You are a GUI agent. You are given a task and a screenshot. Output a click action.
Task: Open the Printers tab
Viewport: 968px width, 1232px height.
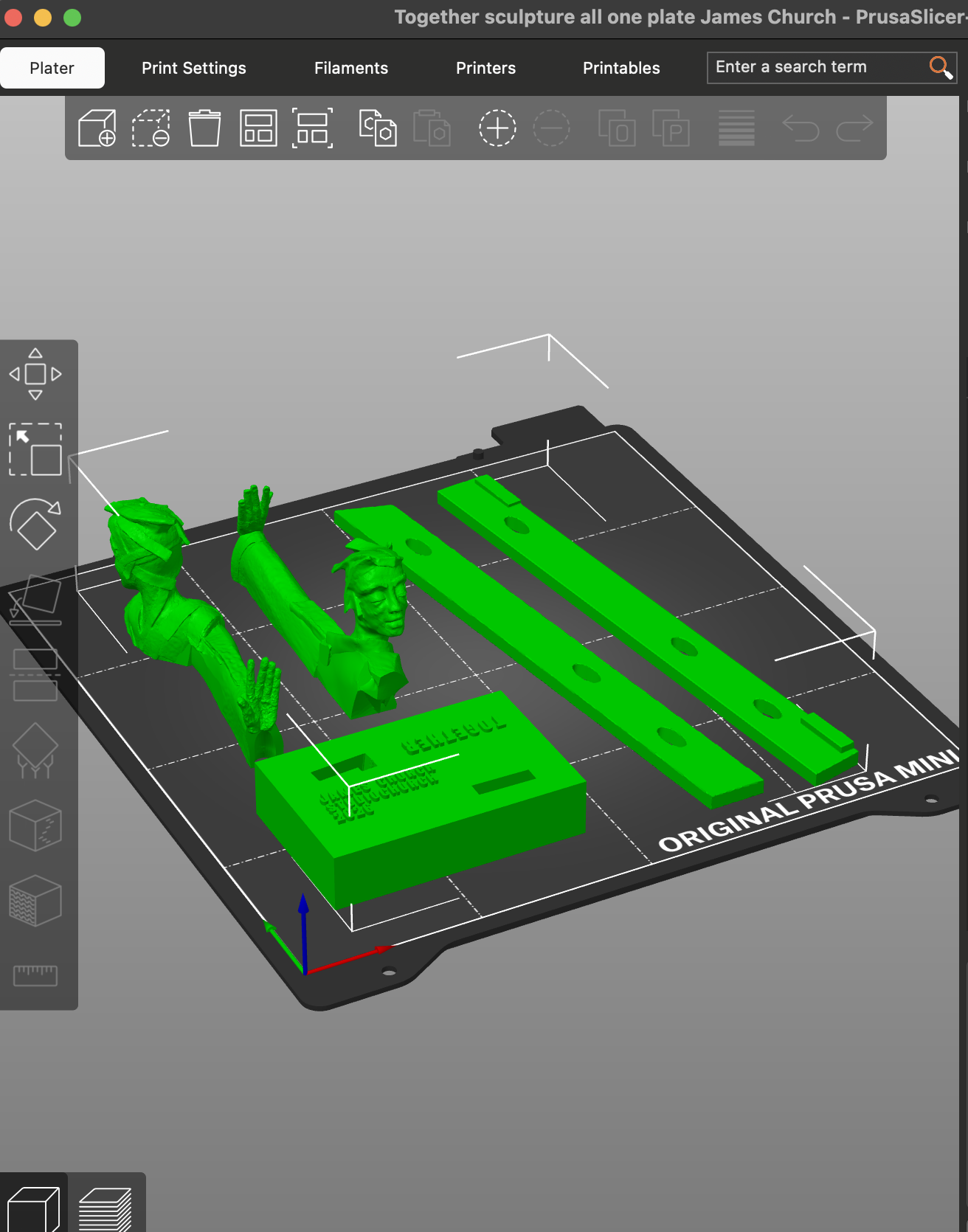(x=486, y=68)
